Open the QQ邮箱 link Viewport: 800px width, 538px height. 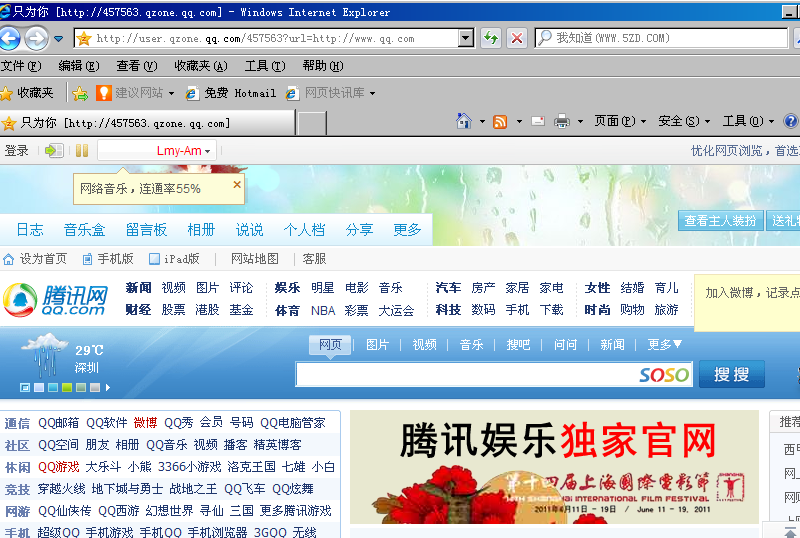tap(59, 423)
